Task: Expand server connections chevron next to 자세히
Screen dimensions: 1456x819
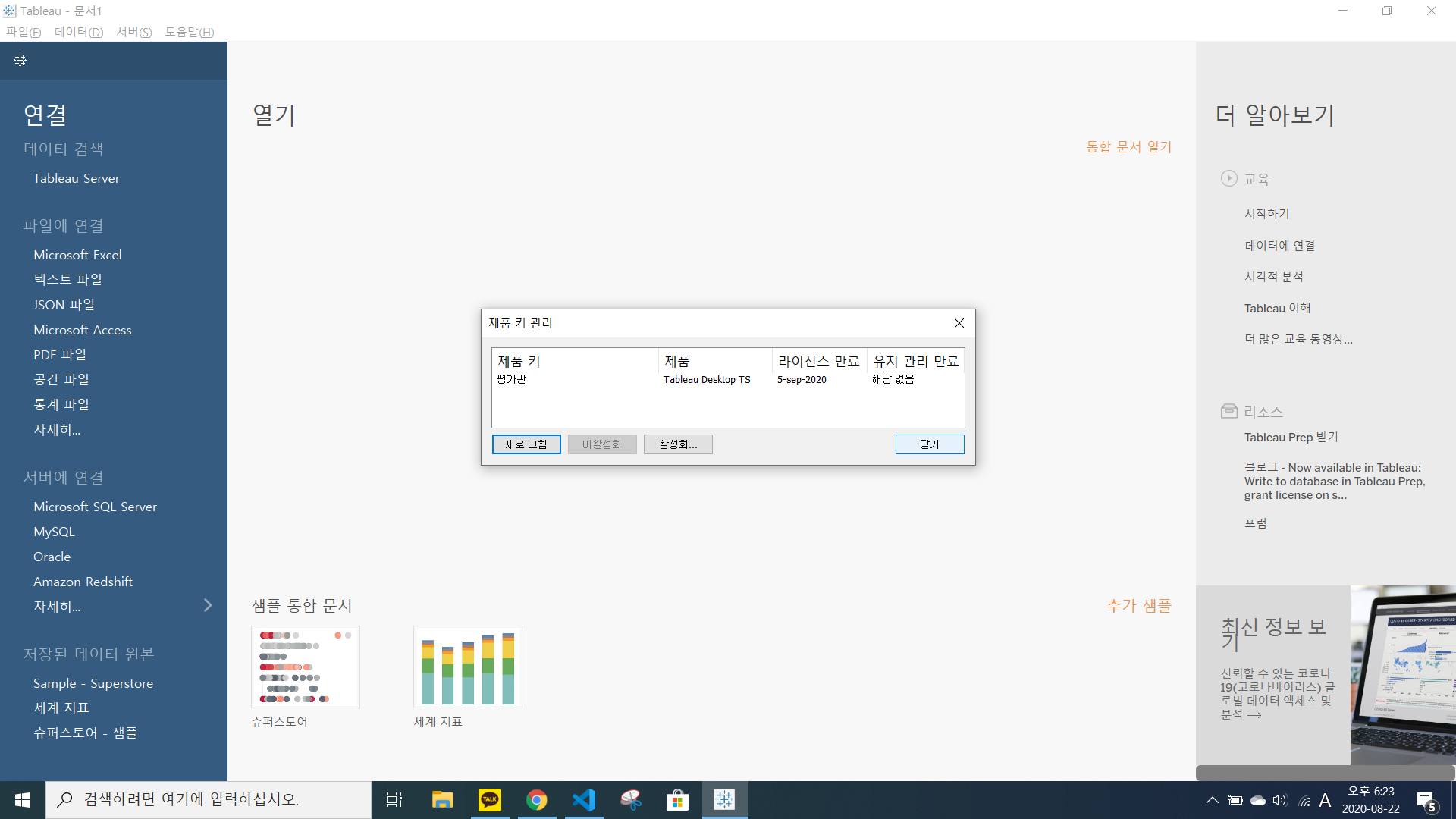Action: point(208,605)
